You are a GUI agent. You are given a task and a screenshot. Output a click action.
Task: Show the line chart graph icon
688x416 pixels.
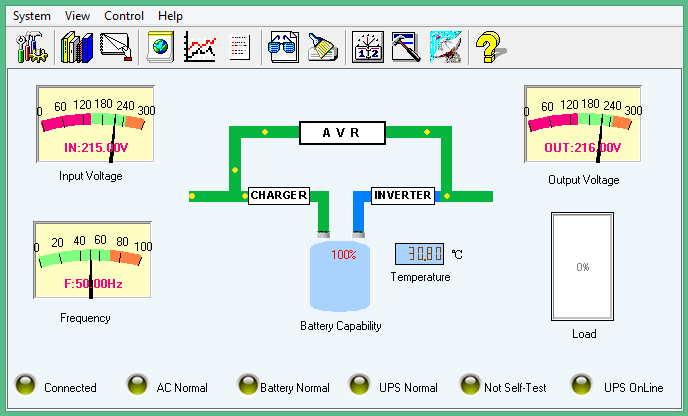click(200, 47)
